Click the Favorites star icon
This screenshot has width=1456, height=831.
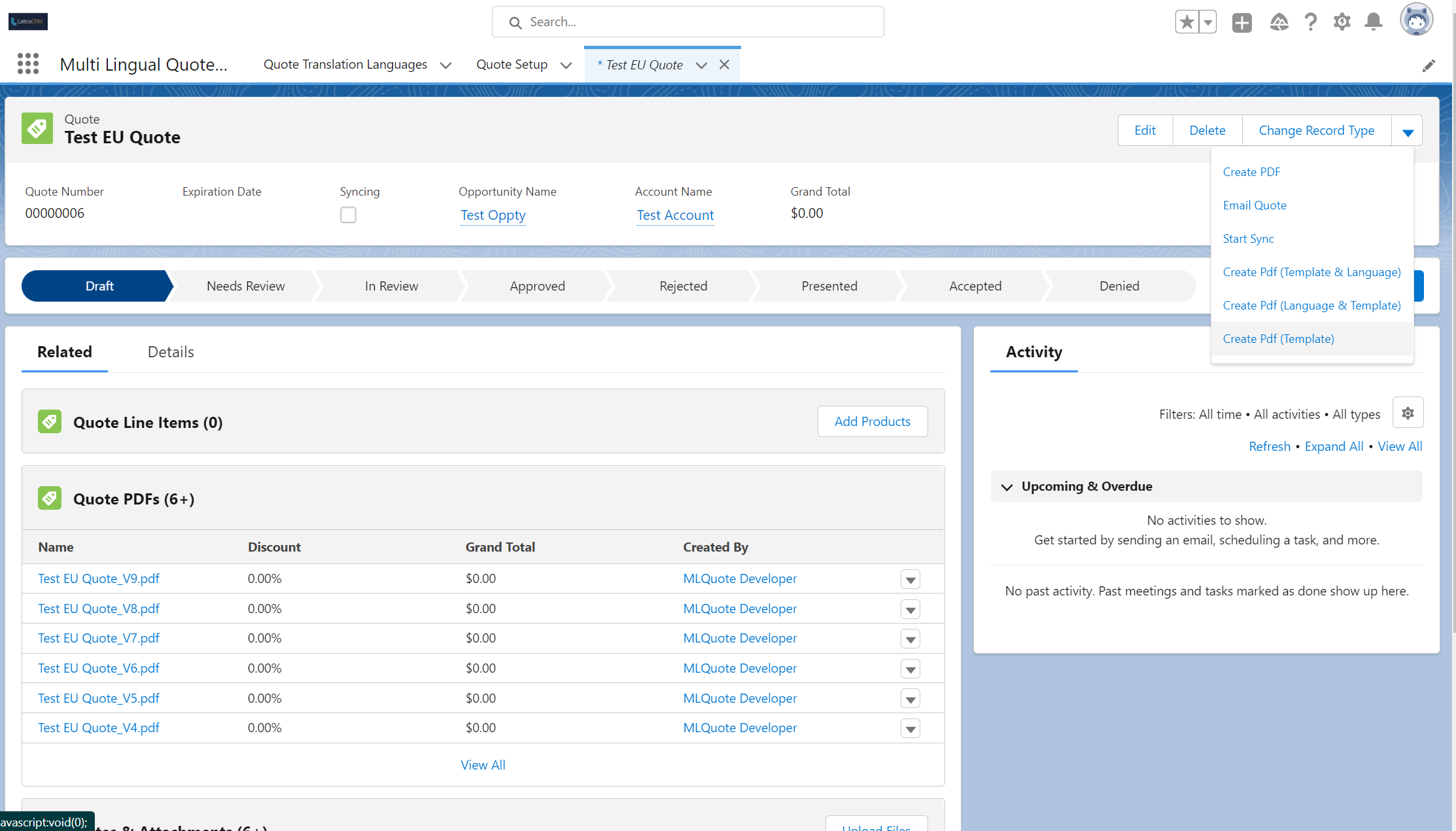(1187, 22)
